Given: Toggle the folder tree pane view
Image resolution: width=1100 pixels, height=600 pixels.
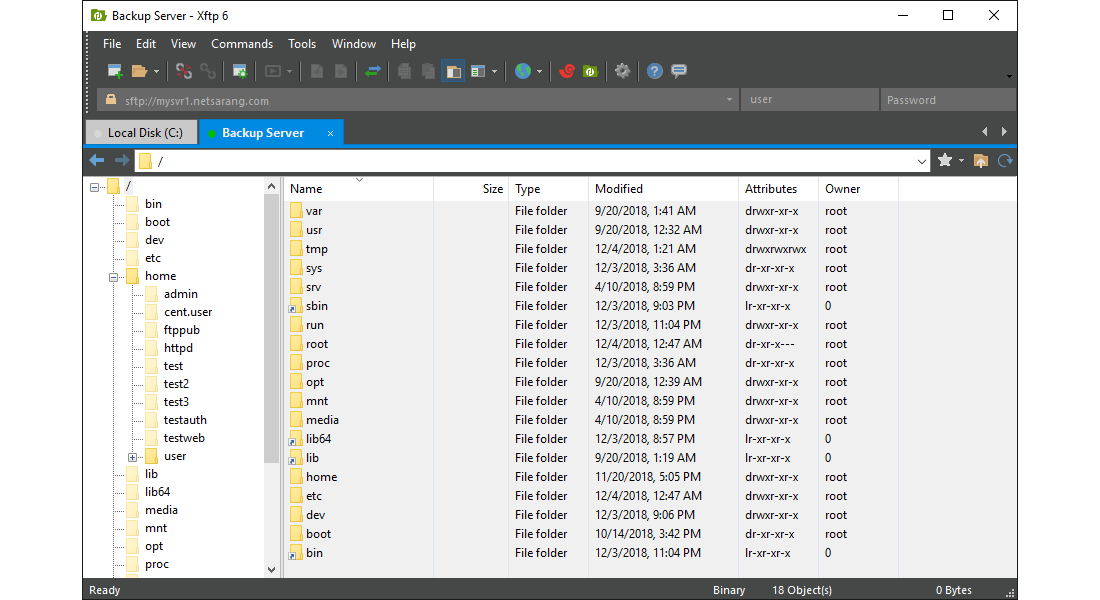Looking at the screenshot, I should pyautogui.click(x=453, y=70).
